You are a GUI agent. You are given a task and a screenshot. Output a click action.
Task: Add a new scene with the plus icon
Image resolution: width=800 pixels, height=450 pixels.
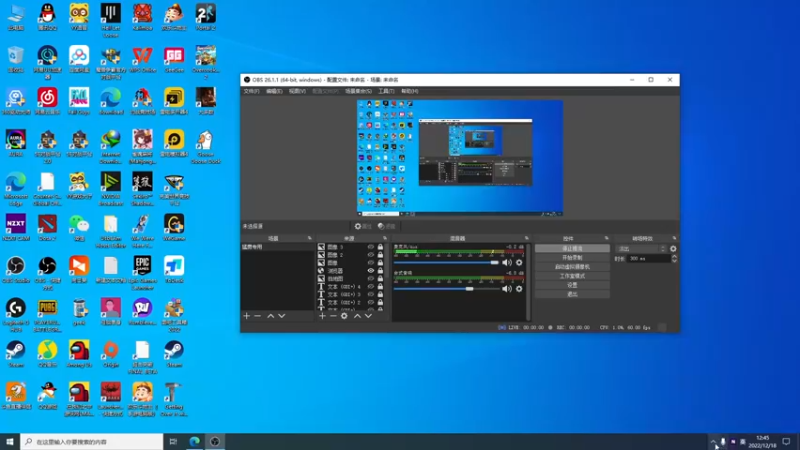tap(246, 316)
